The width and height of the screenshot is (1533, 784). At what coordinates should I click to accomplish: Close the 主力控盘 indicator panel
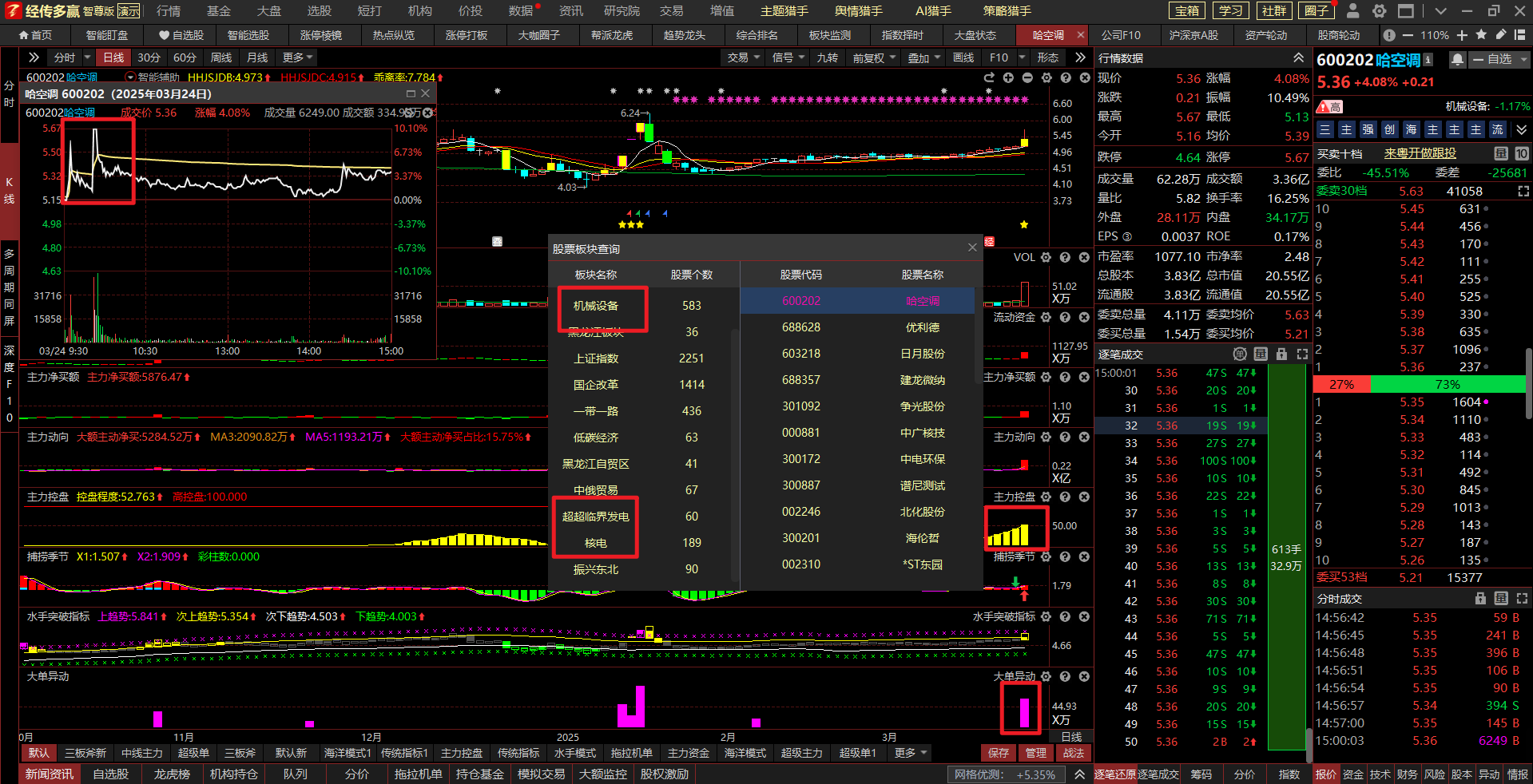pyautogui.click(x=1084, y=497)
